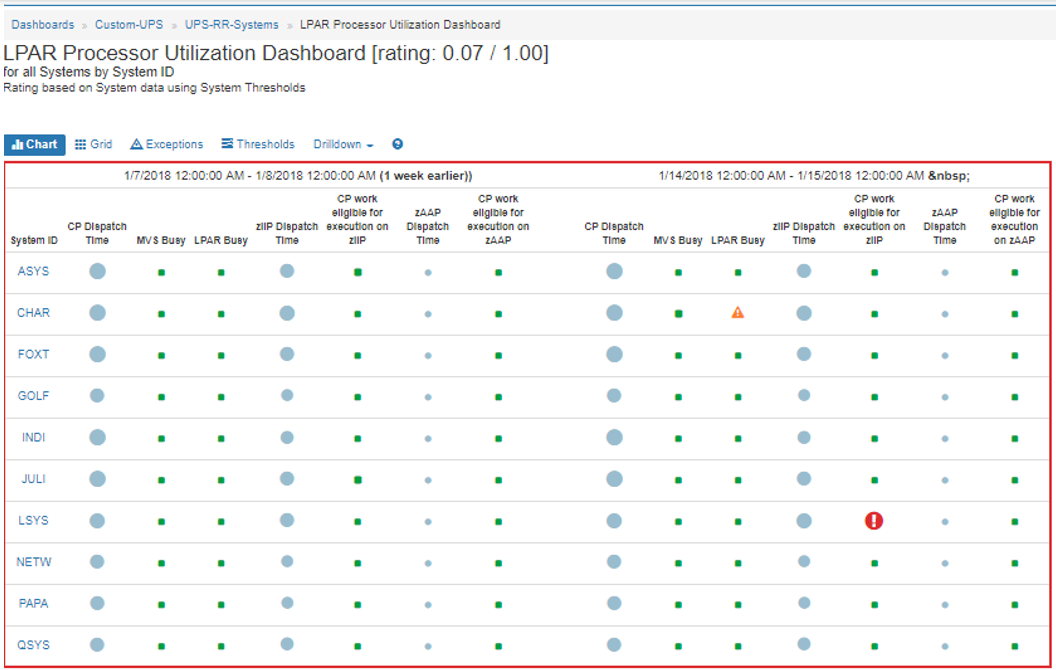This screenshot has width=1056, height=670.
Task: Click CHAR MVS Busy green square, 1/14/2018 period
Action: coord(678,314)
